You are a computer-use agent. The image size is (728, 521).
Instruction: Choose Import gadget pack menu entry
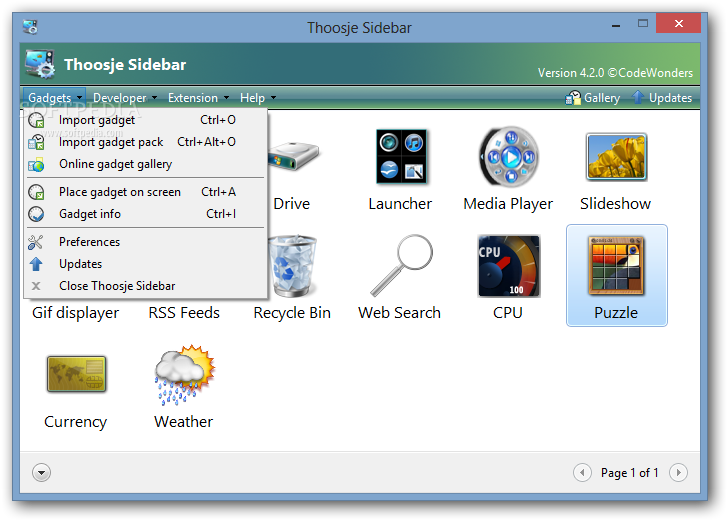145,142
